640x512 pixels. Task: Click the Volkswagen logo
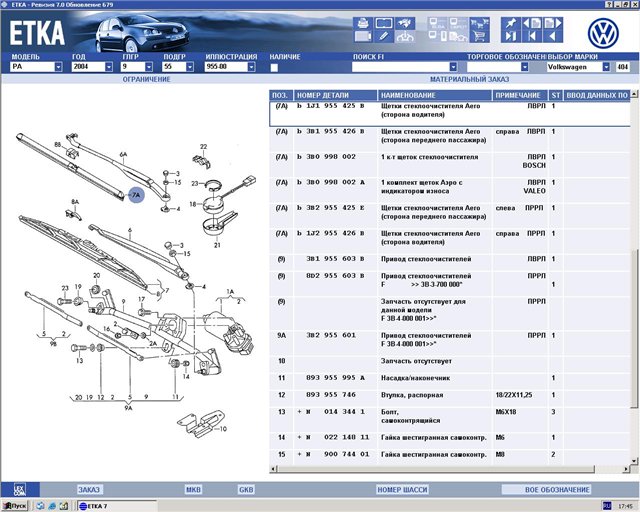[603, 33]
